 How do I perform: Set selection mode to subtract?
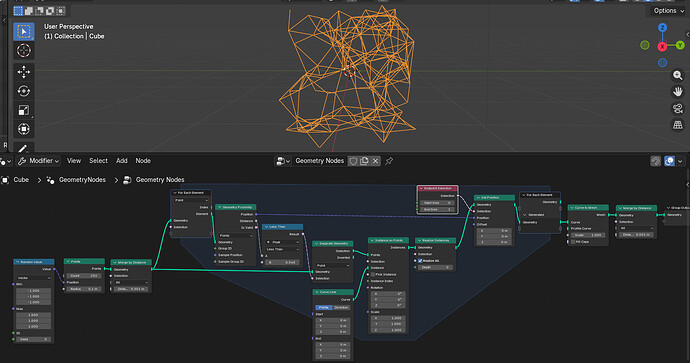point(39,11)
